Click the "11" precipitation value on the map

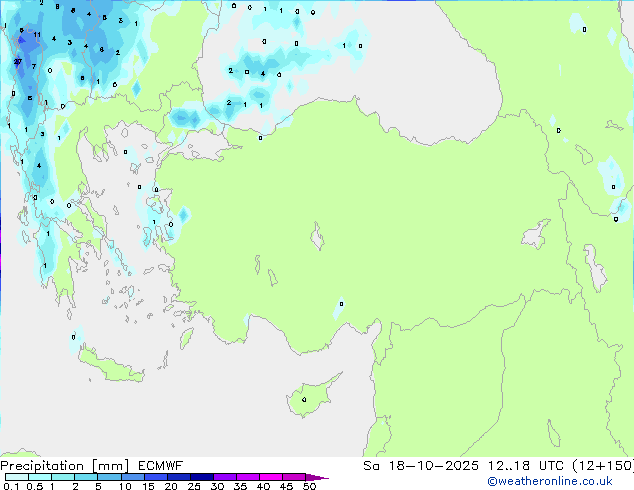pyautogui.click(x=37, y=35)
